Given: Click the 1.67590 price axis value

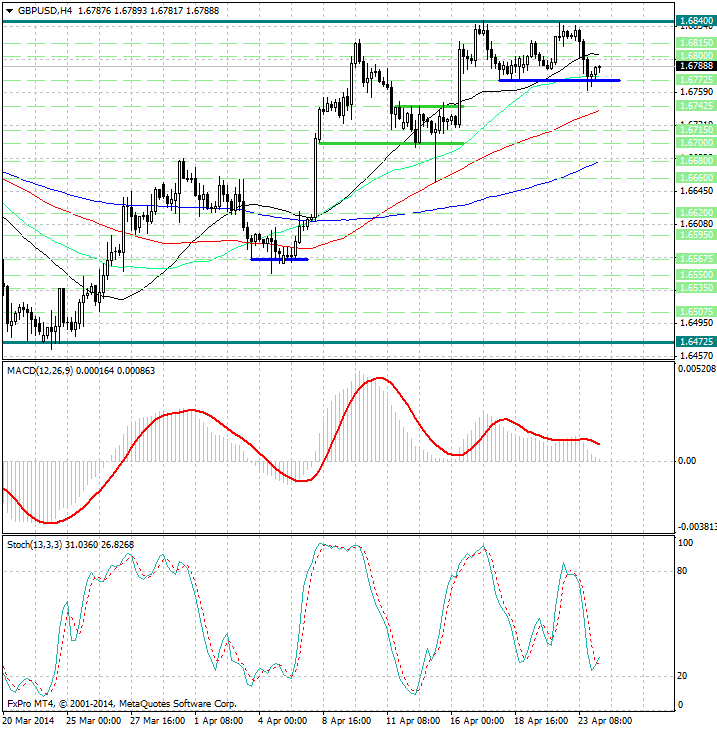Looking at the screenshot, I should coord(696,92).
